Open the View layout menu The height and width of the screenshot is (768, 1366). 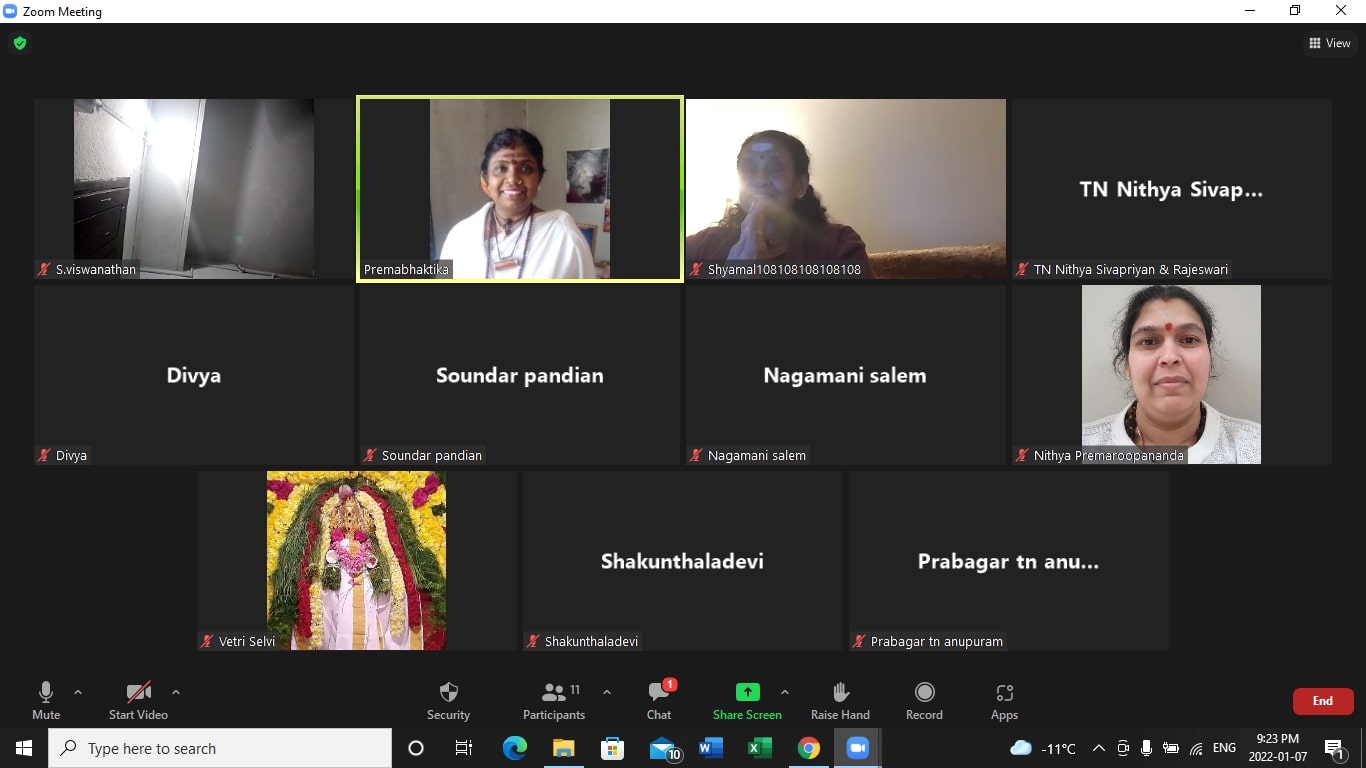(x=1329, y=43)
